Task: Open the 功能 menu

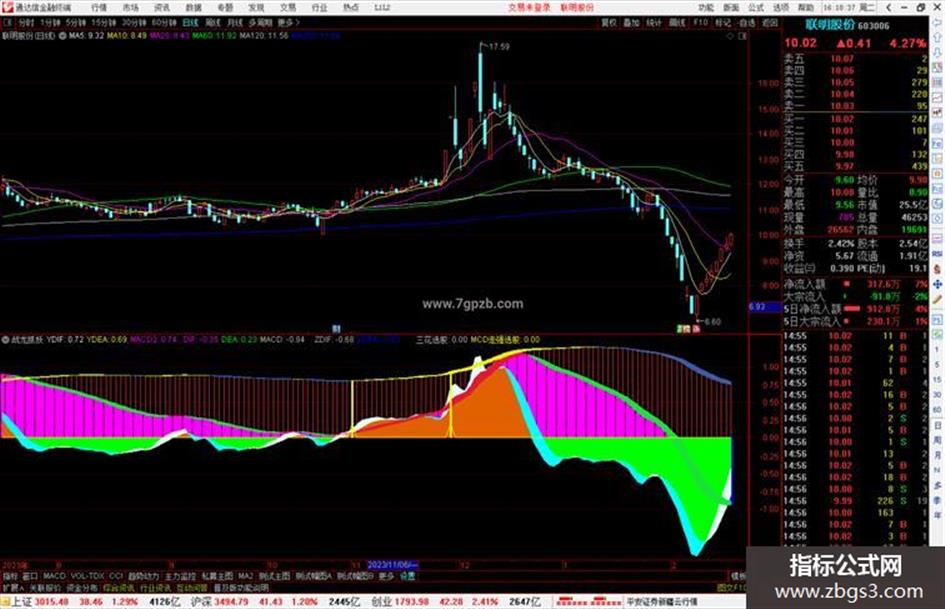Action: pos(706,7)
